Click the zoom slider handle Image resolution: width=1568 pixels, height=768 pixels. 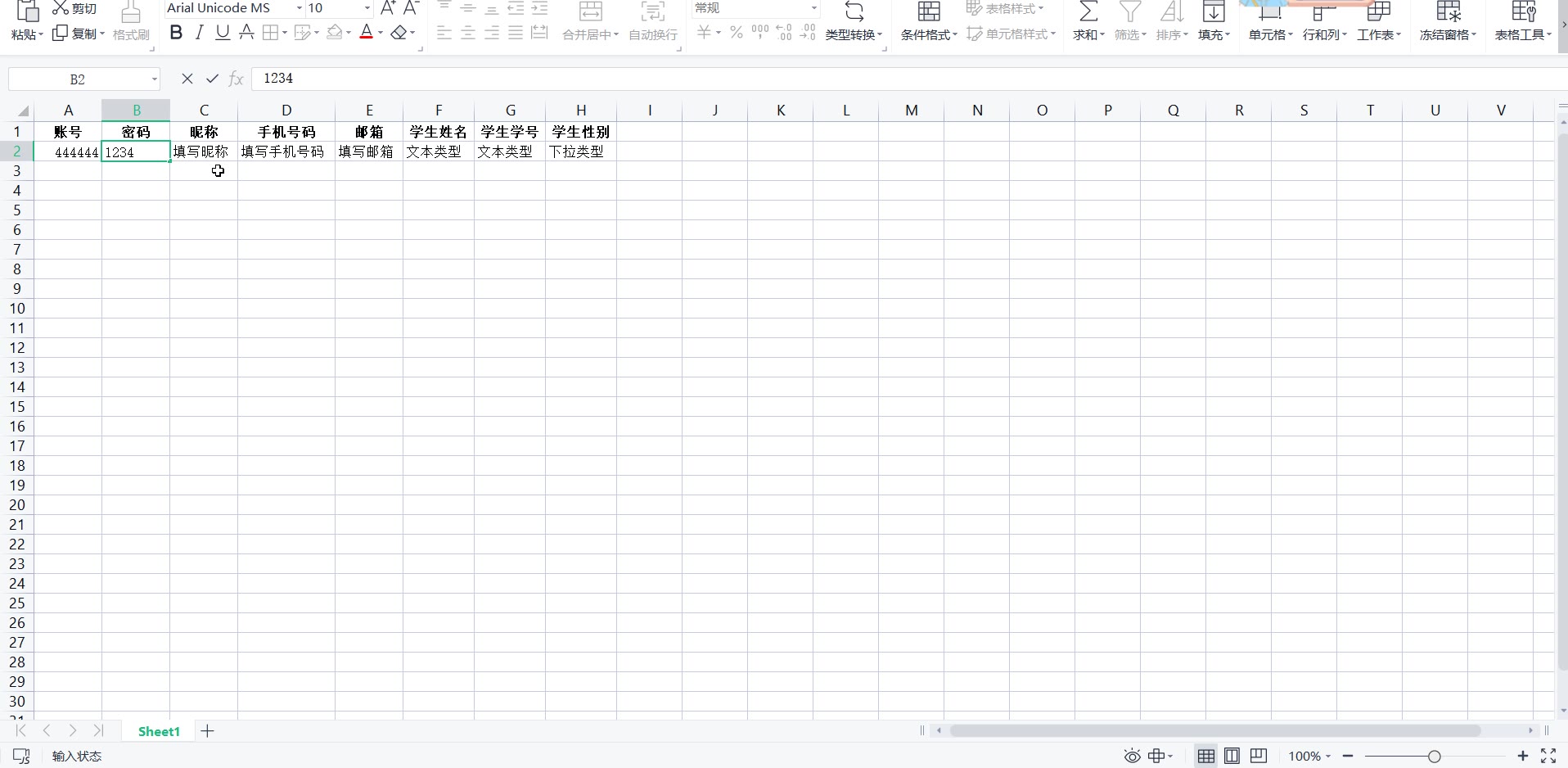1435,757
